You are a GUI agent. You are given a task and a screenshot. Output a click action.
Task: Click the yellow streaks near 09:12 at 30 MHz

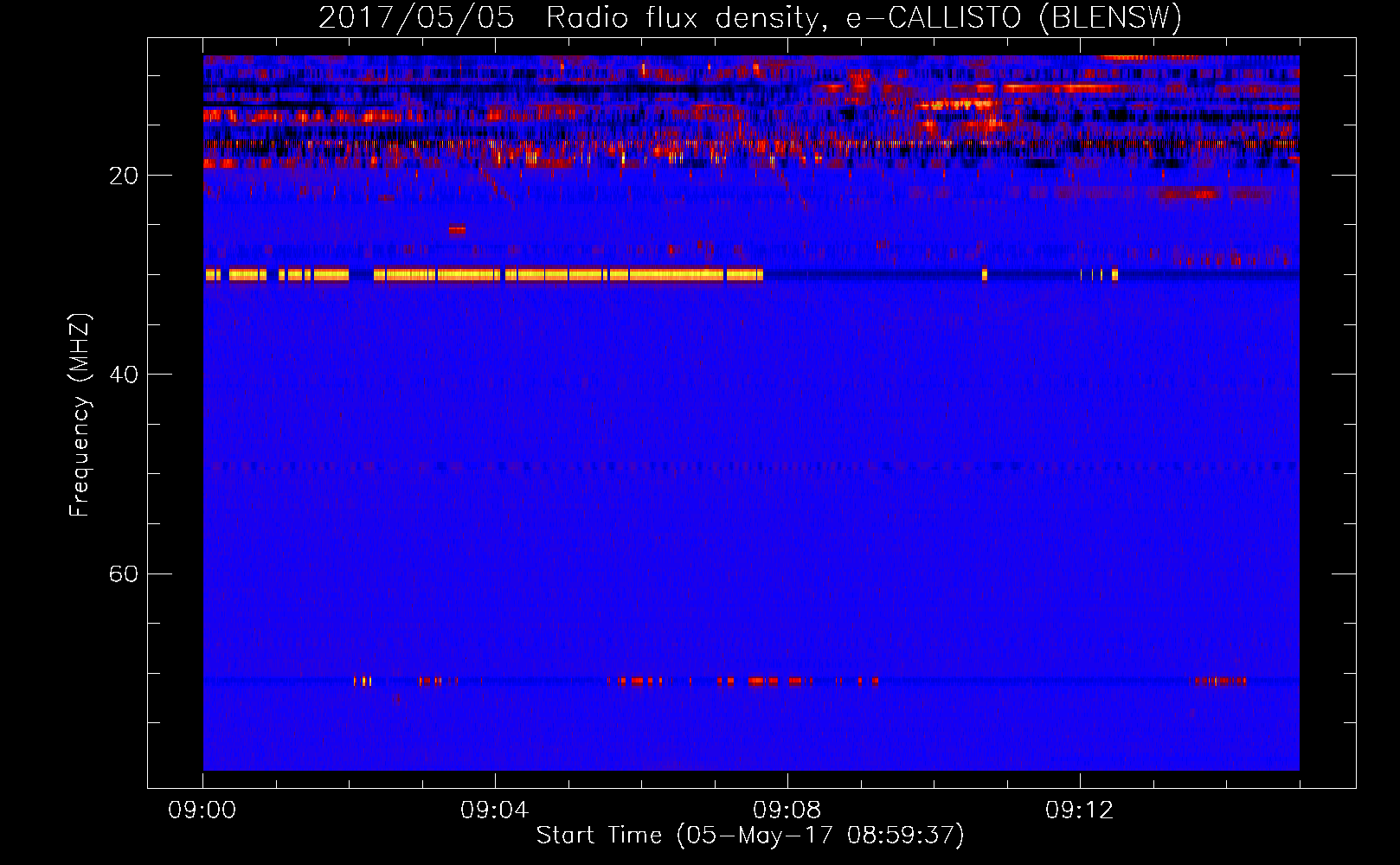pos(1100,275)
